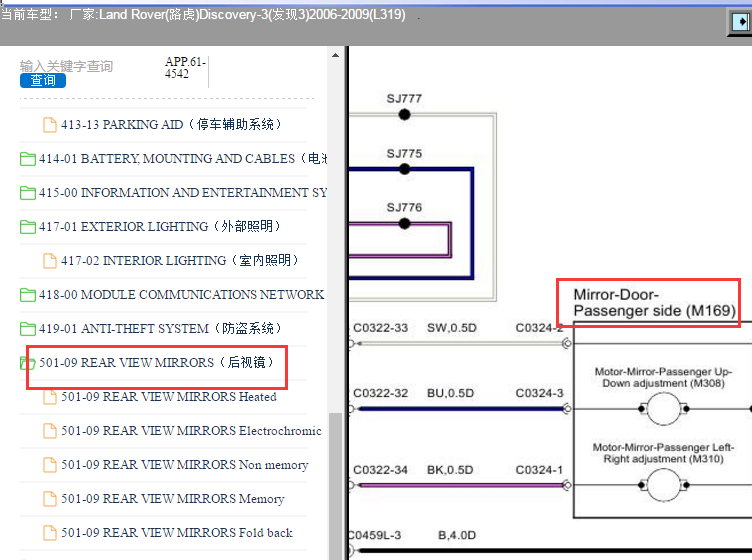
Task: Click Left-Right adjustment motor M310 symbol
Action: click(x=664, y=485)
